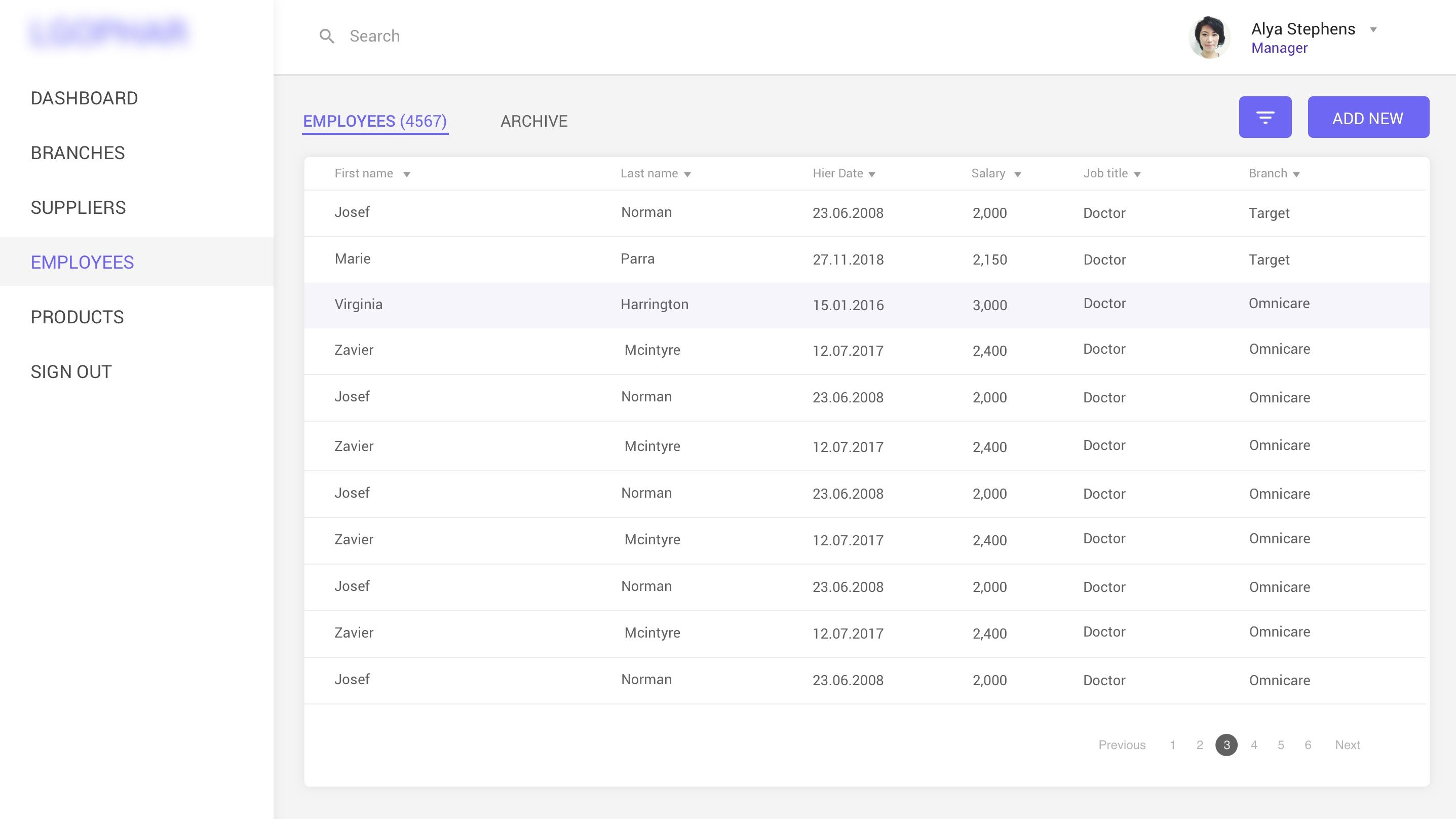1456x819 pixels.
Task: Select the EMPLOYEES (4567) tab
Action: point(375,121)
